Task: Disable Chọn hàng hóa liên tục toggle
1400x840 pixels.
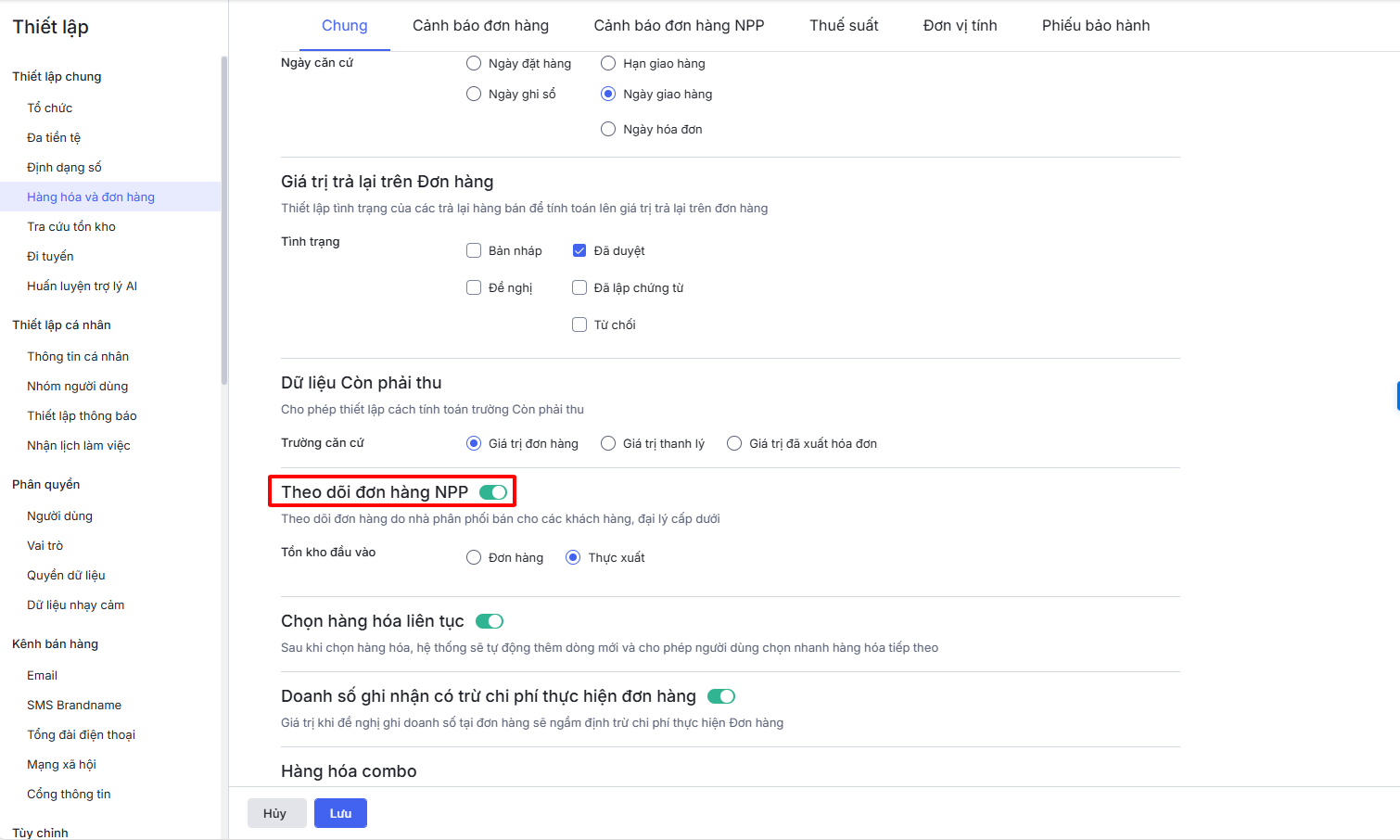Action: coord(490,621)
